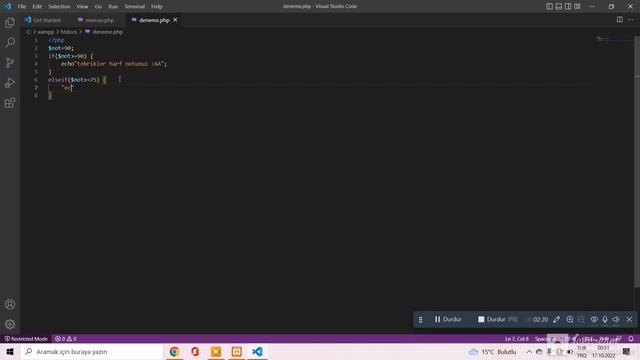Open the Windows Start menu
The height and width of the screenshot is (360, 640).
coord(10,351)
